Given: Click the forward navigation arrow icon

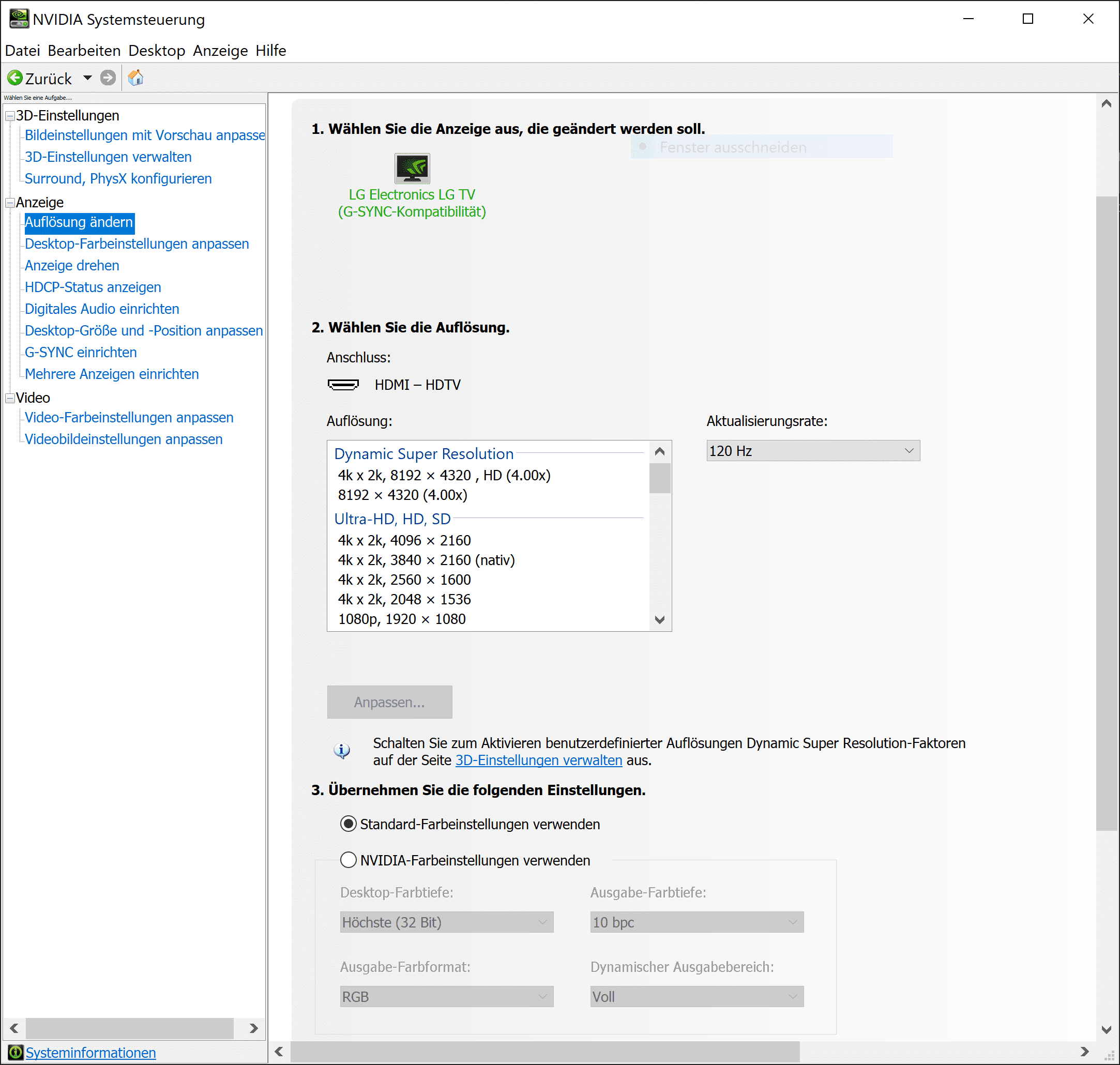Looking at the screenshot, I should tap(108, 78).
